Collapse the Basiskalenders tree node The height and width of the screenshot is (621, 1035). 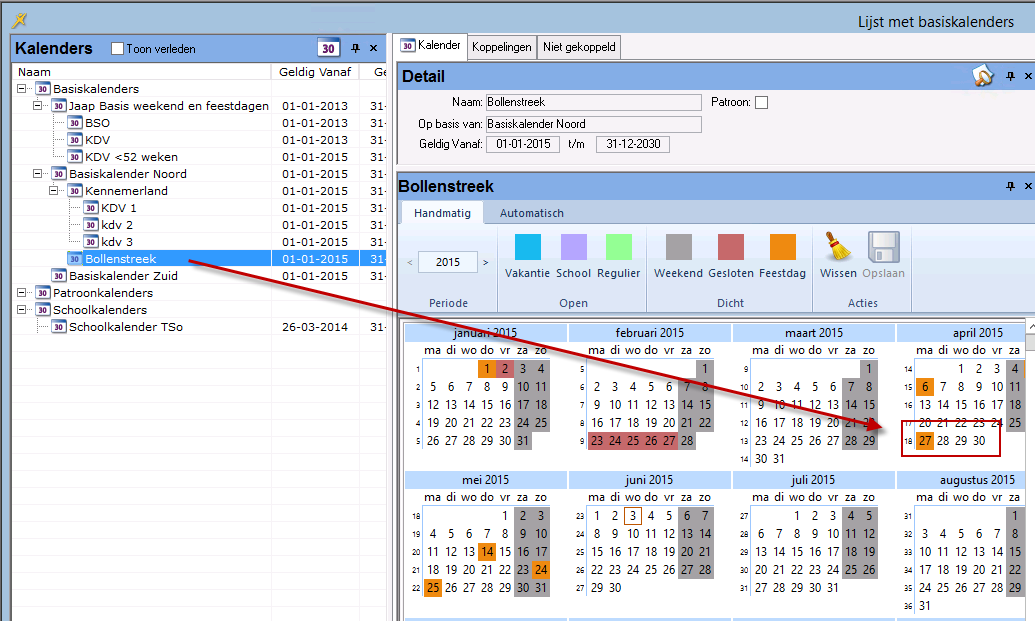click(22, 89)
